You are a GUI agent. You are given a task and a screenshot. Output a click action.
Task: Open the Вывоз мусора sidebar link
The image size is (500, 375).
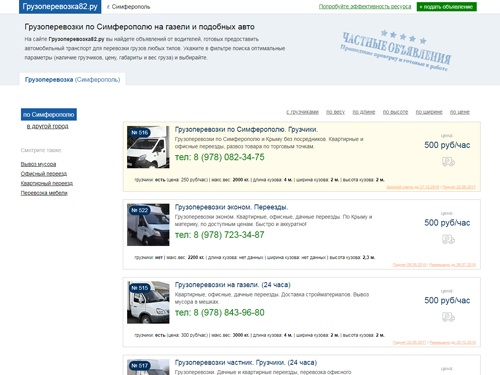point(38,164)
